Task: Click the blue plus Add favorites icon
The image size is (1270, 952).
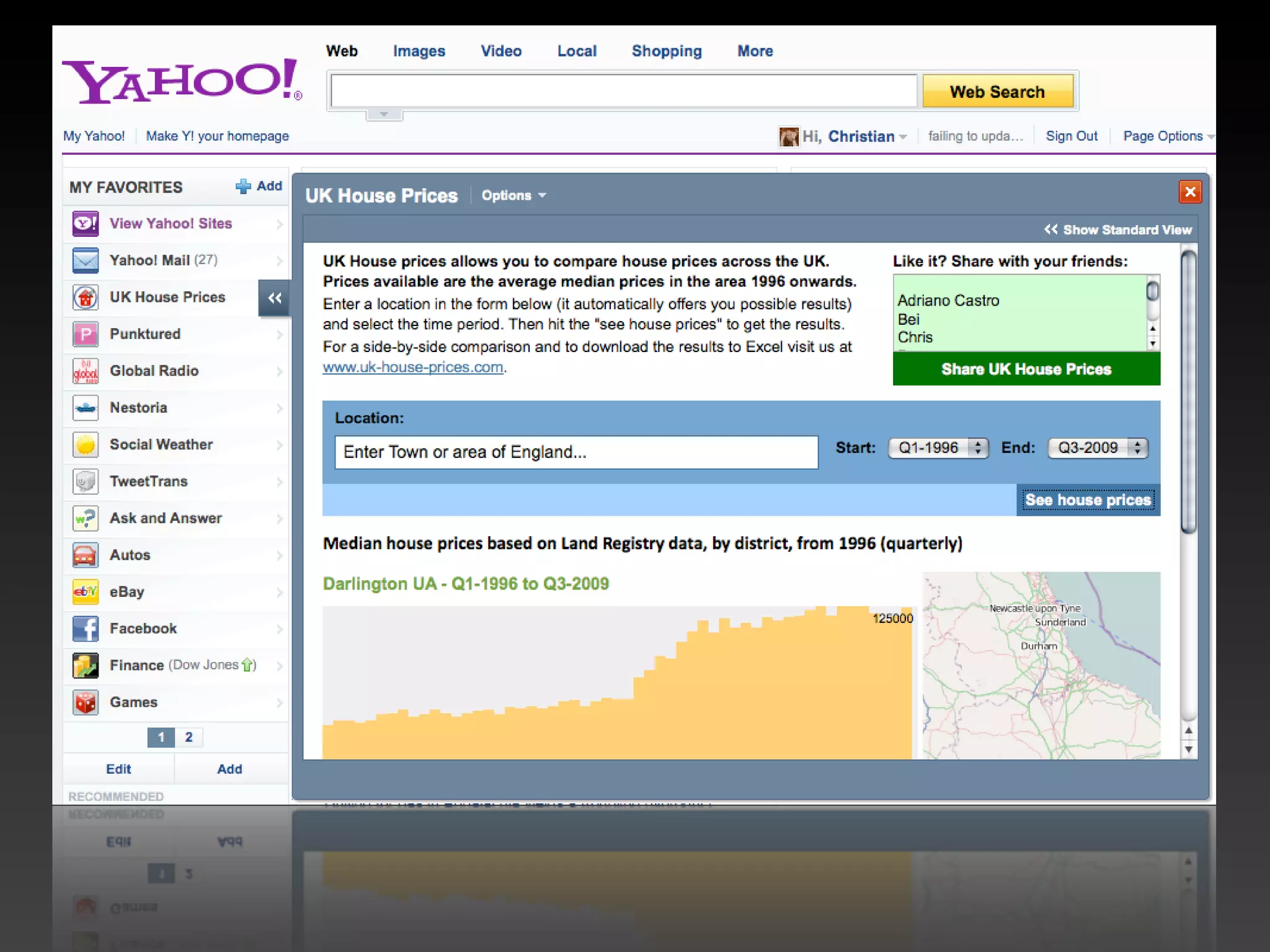Action: coord(243,186)
